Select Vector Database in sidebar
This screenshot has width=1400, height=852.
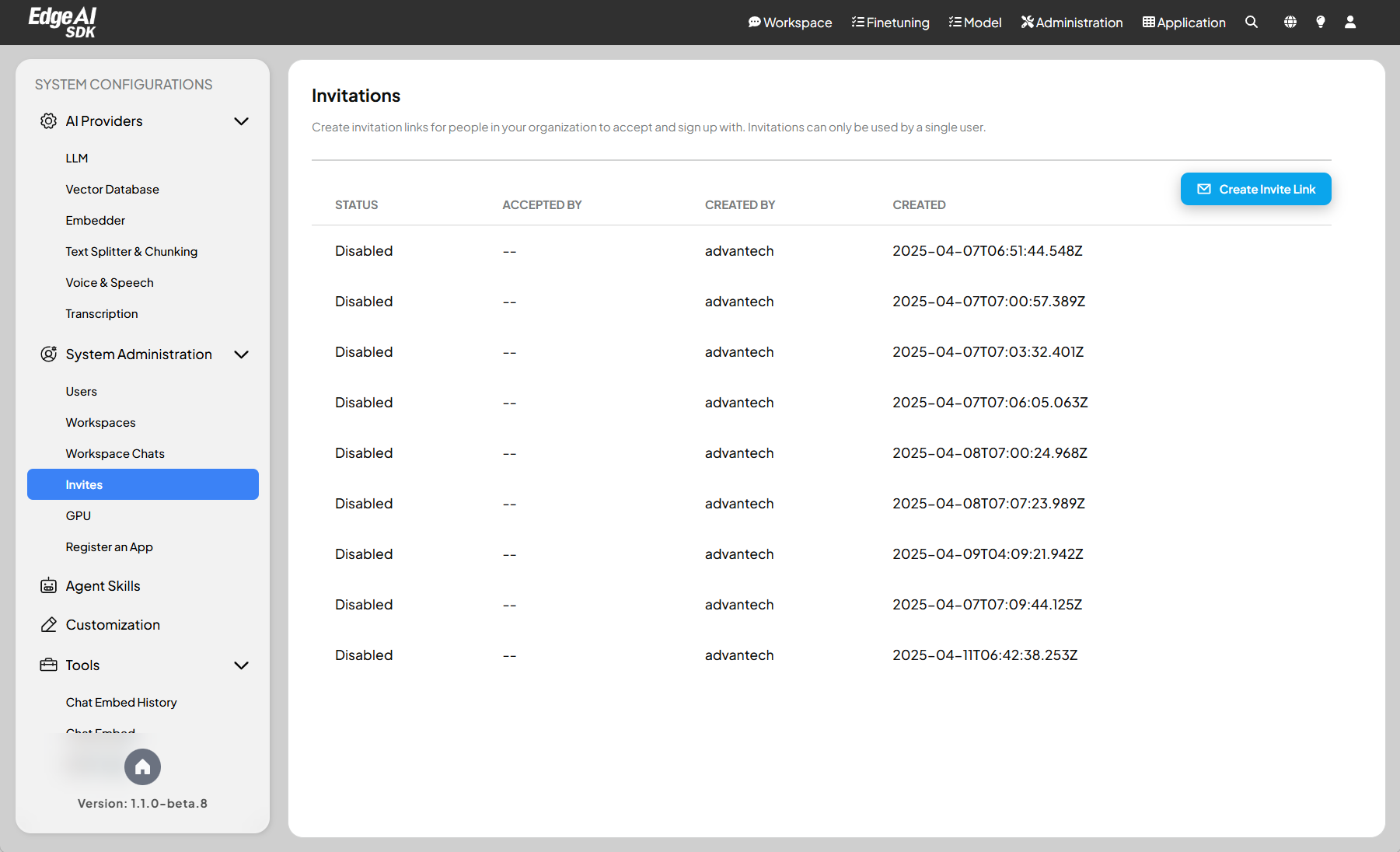112,190
